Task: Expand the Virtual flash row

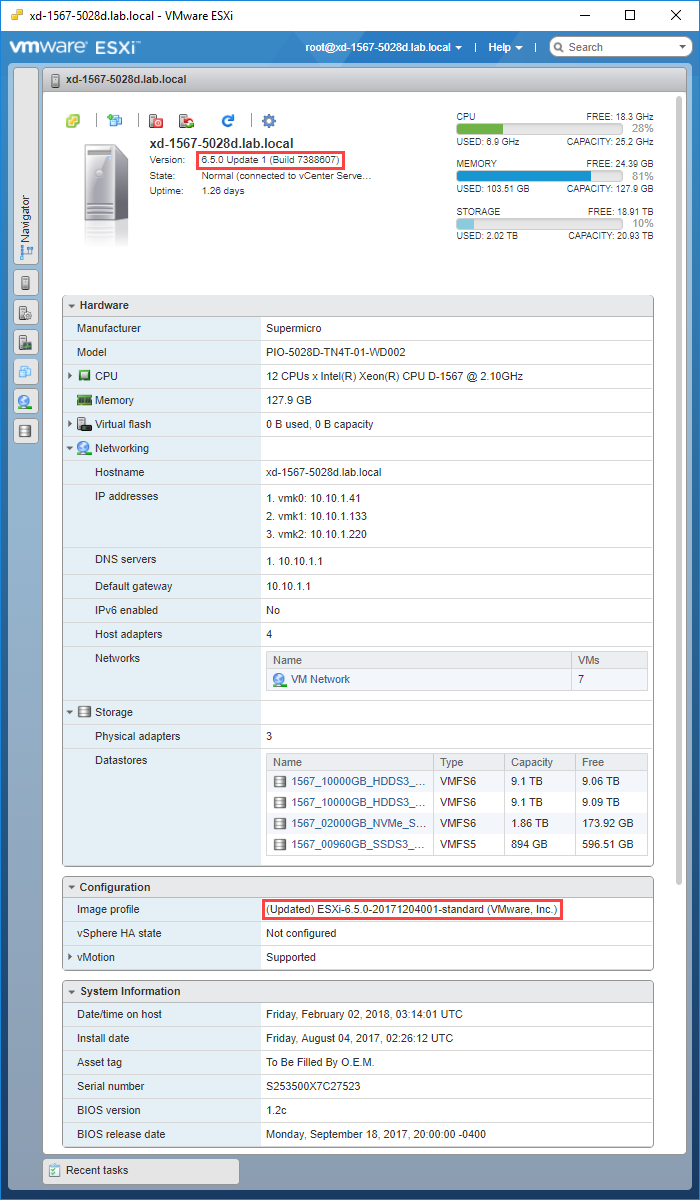Action: coord(71,424)
